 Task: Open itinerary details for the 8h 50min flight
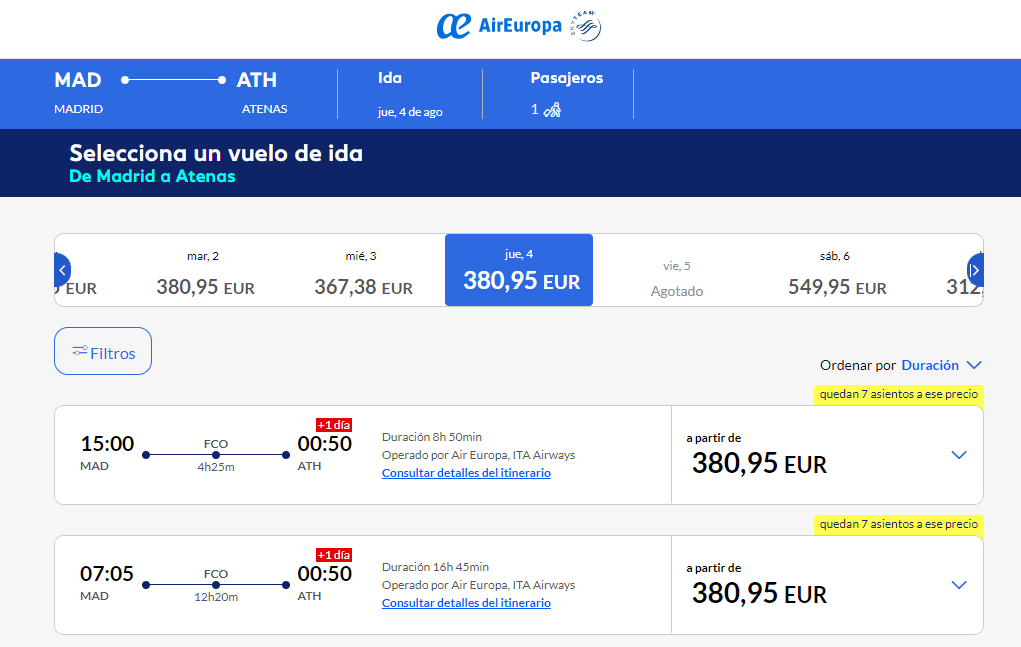[x=466, y=473]
